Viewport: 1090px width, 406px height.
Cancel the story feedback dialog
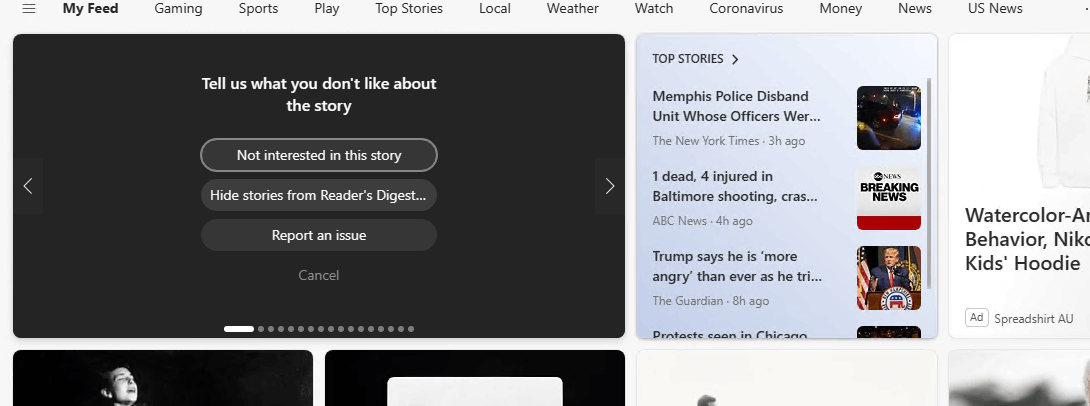pos(319,275)
